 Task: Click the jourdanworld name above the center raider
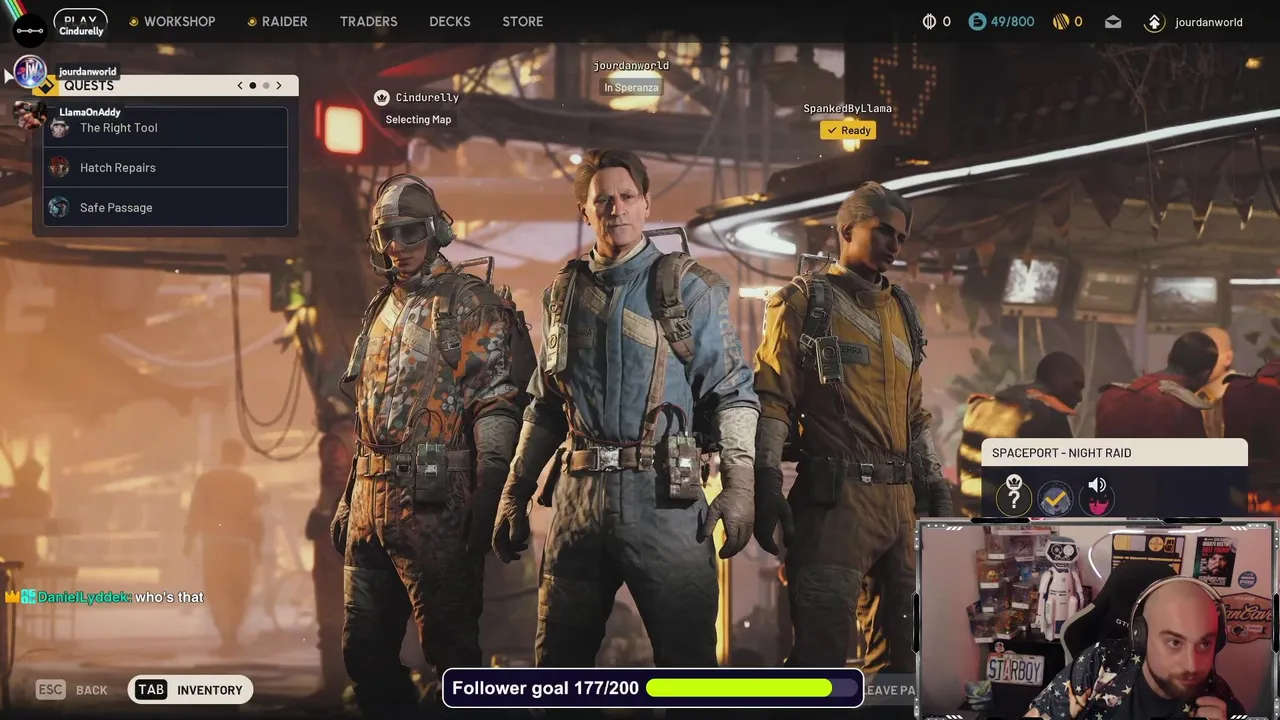tap(631, 66)
